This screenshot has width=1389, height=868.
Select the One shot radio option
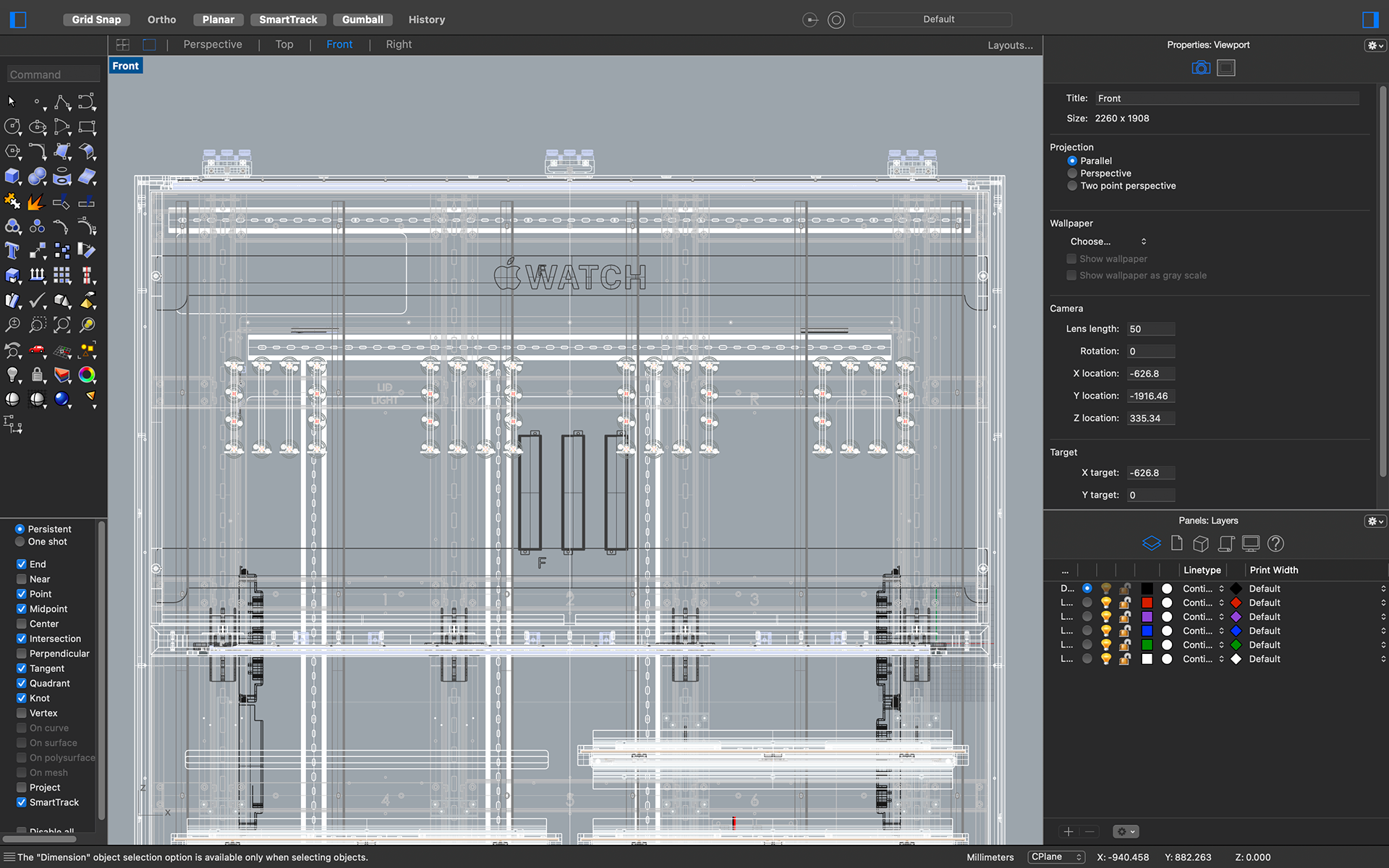(x=20, y=542)
